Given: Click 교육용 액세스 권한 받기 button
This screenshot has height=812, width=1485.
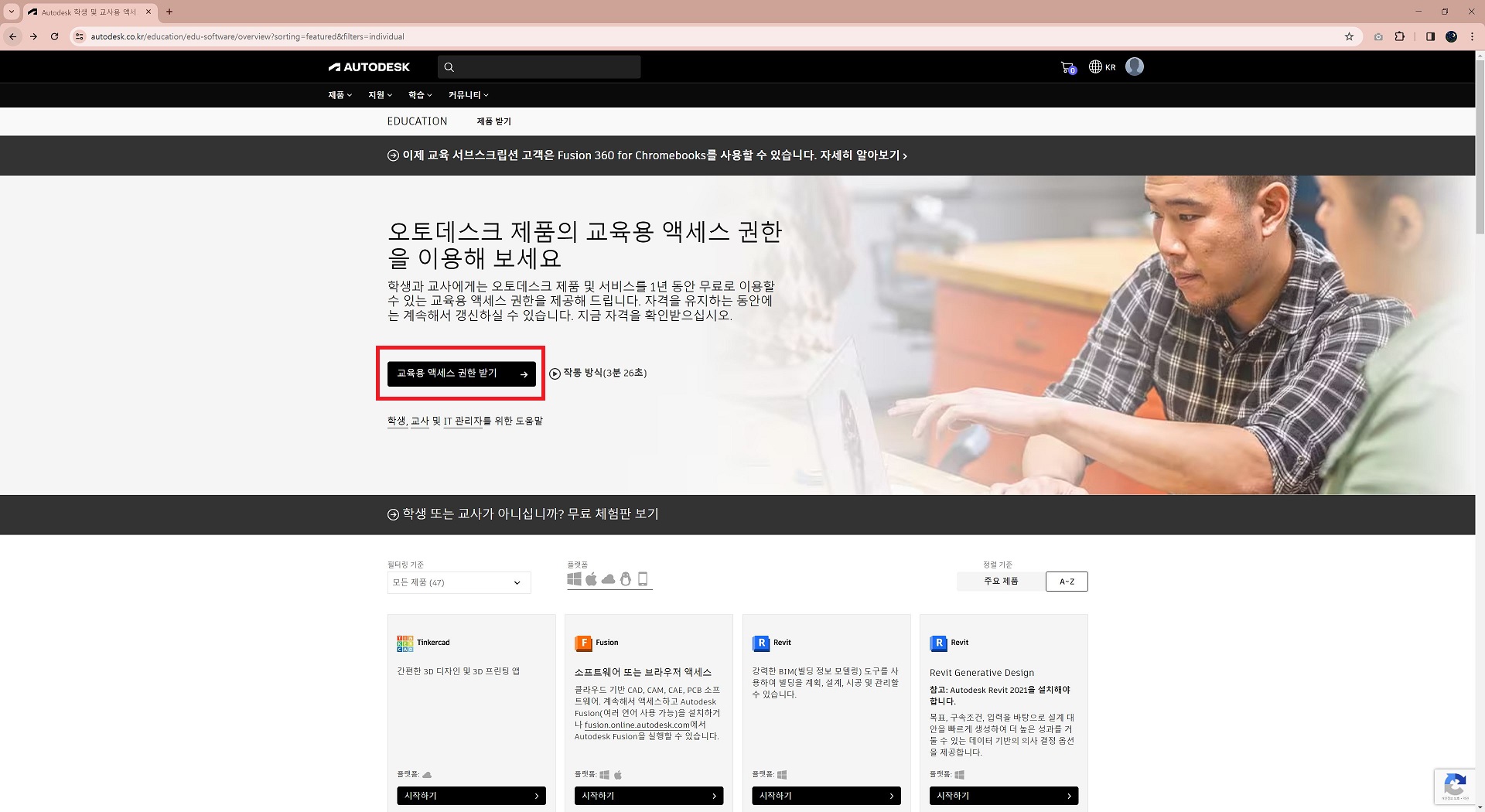Looking at the screenshot, I should (462, 374).
